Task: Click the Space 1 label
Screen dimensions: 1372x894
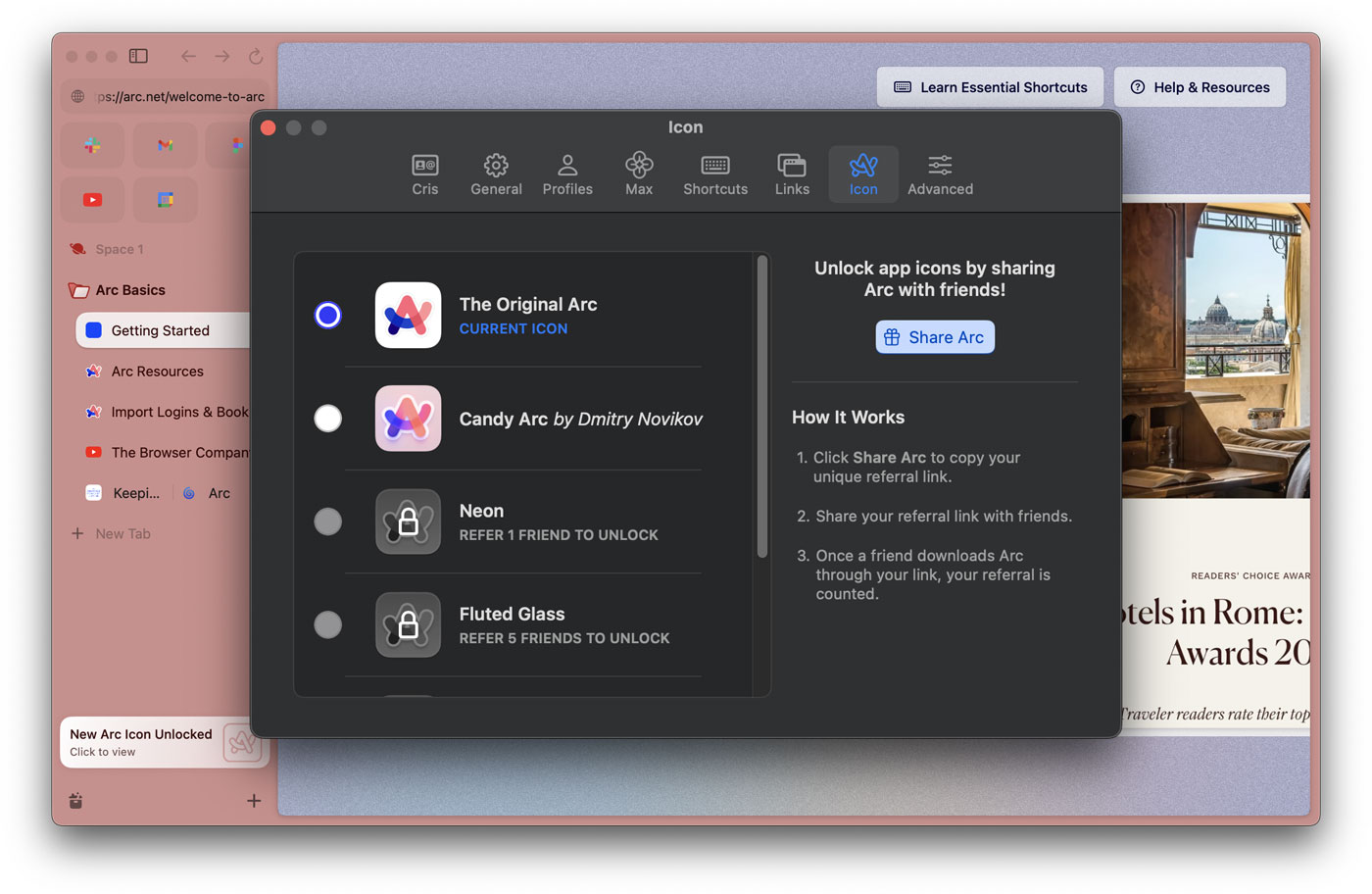Action: click(120, 249)
